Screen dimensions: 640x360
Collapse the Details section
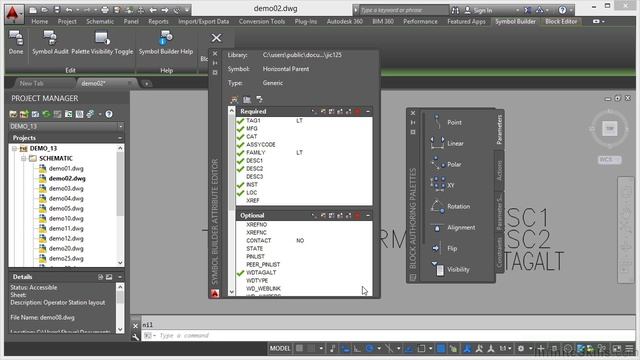coord(120,277)
